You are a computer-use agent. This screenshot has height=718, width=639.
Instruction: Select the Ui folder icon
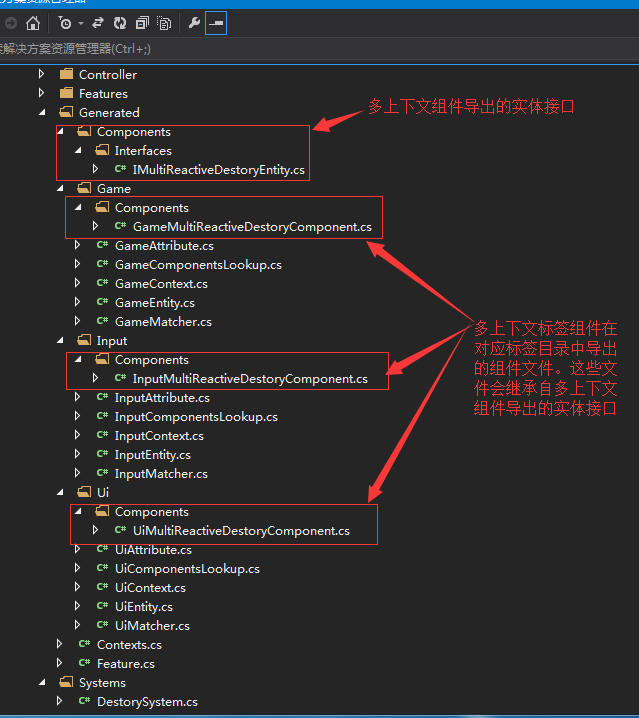click(84, 492)
